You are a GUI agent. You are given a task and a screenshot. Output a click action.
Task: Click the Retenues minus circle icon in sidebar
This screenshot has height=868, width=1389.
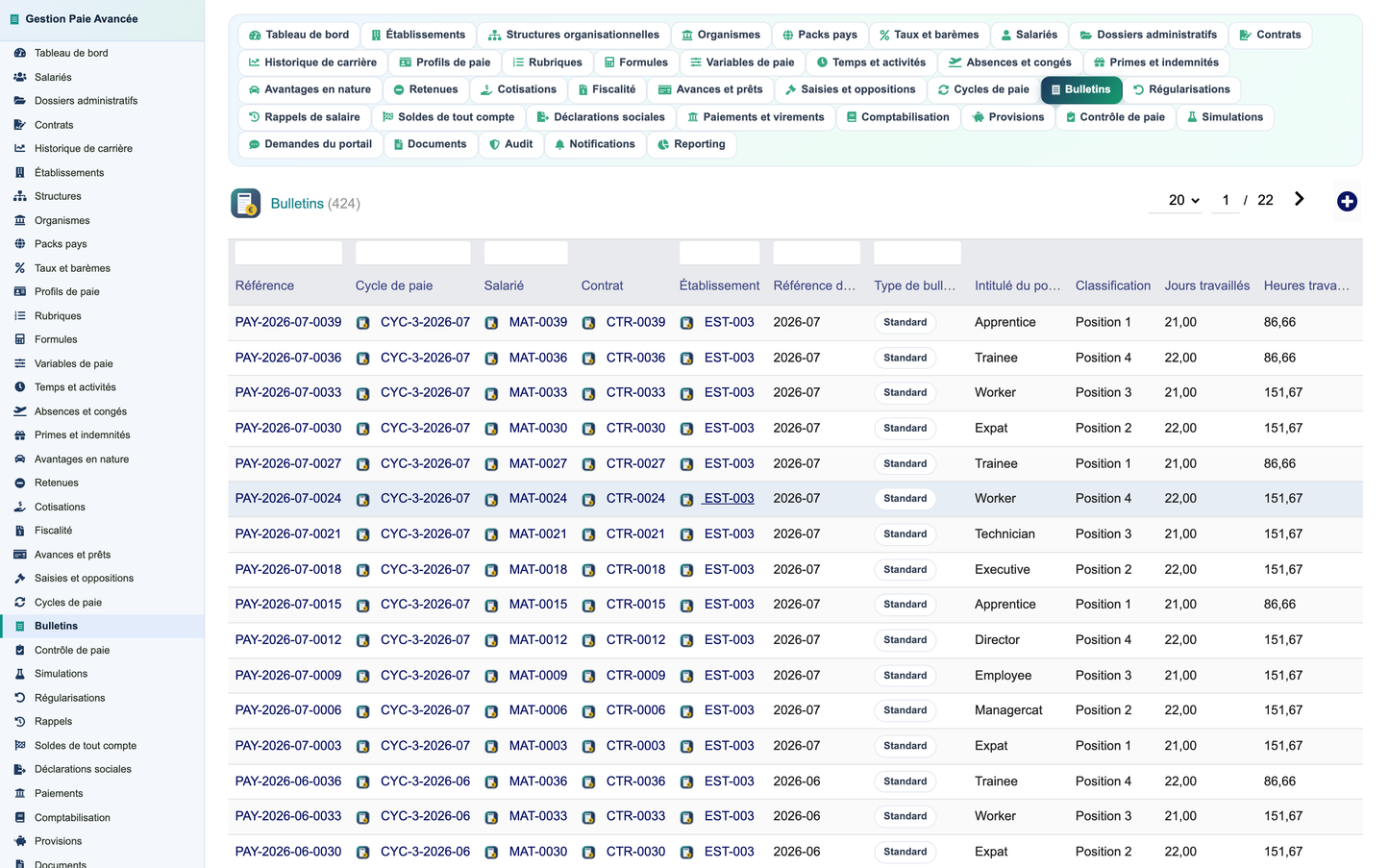pyautogui.click(x=20, y=483)
